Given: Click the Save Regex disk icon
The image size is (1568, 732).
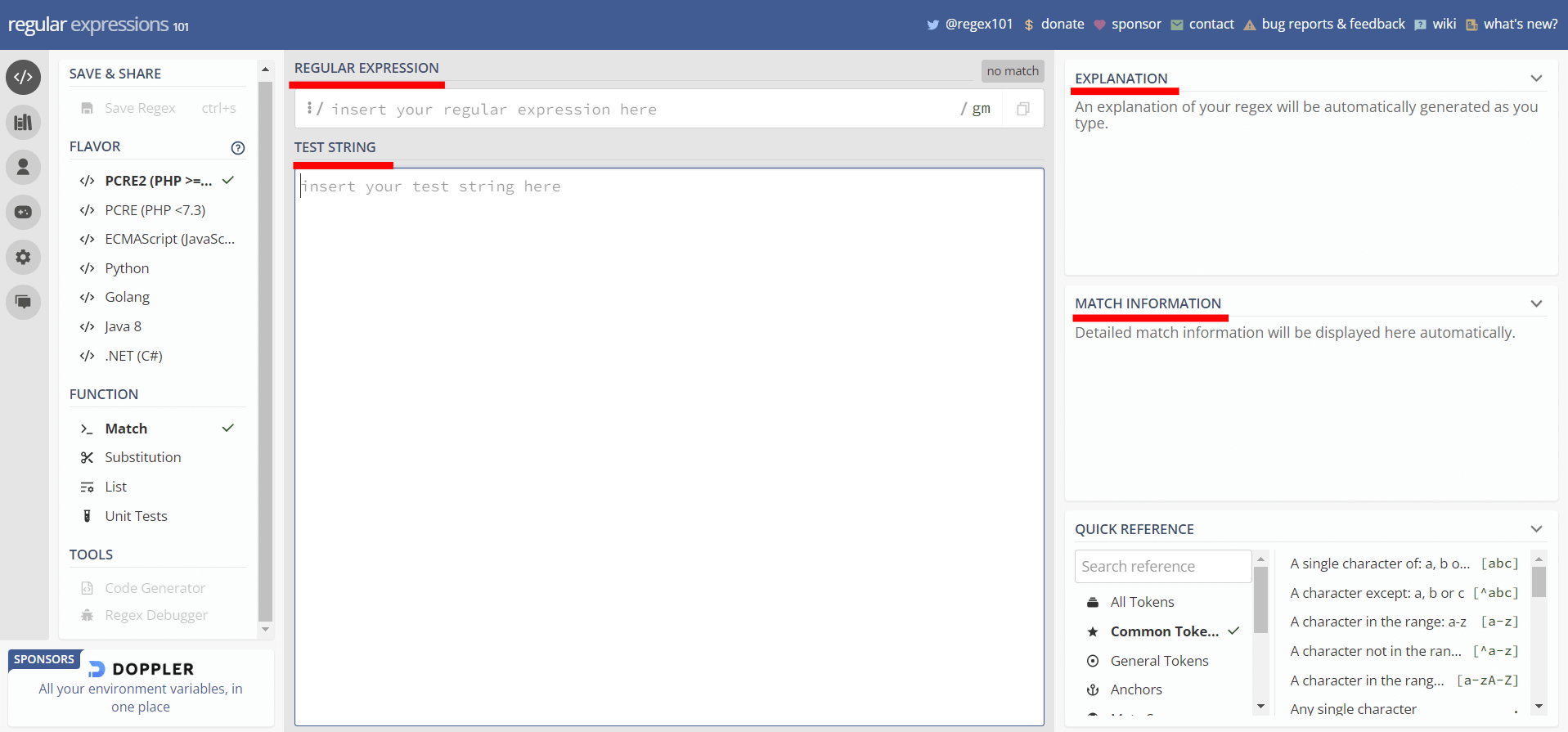Looking at the screenshot, I should pos(87,108).
